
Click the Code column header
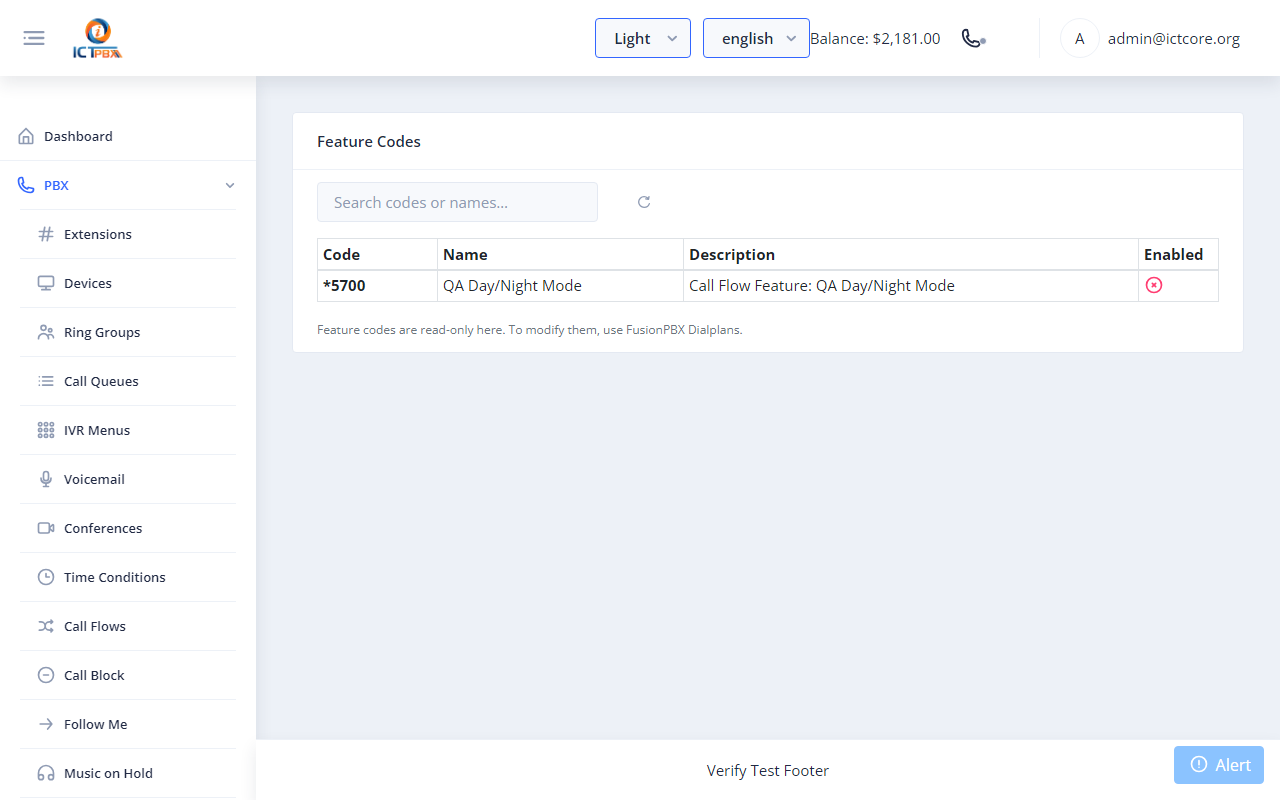377,254
